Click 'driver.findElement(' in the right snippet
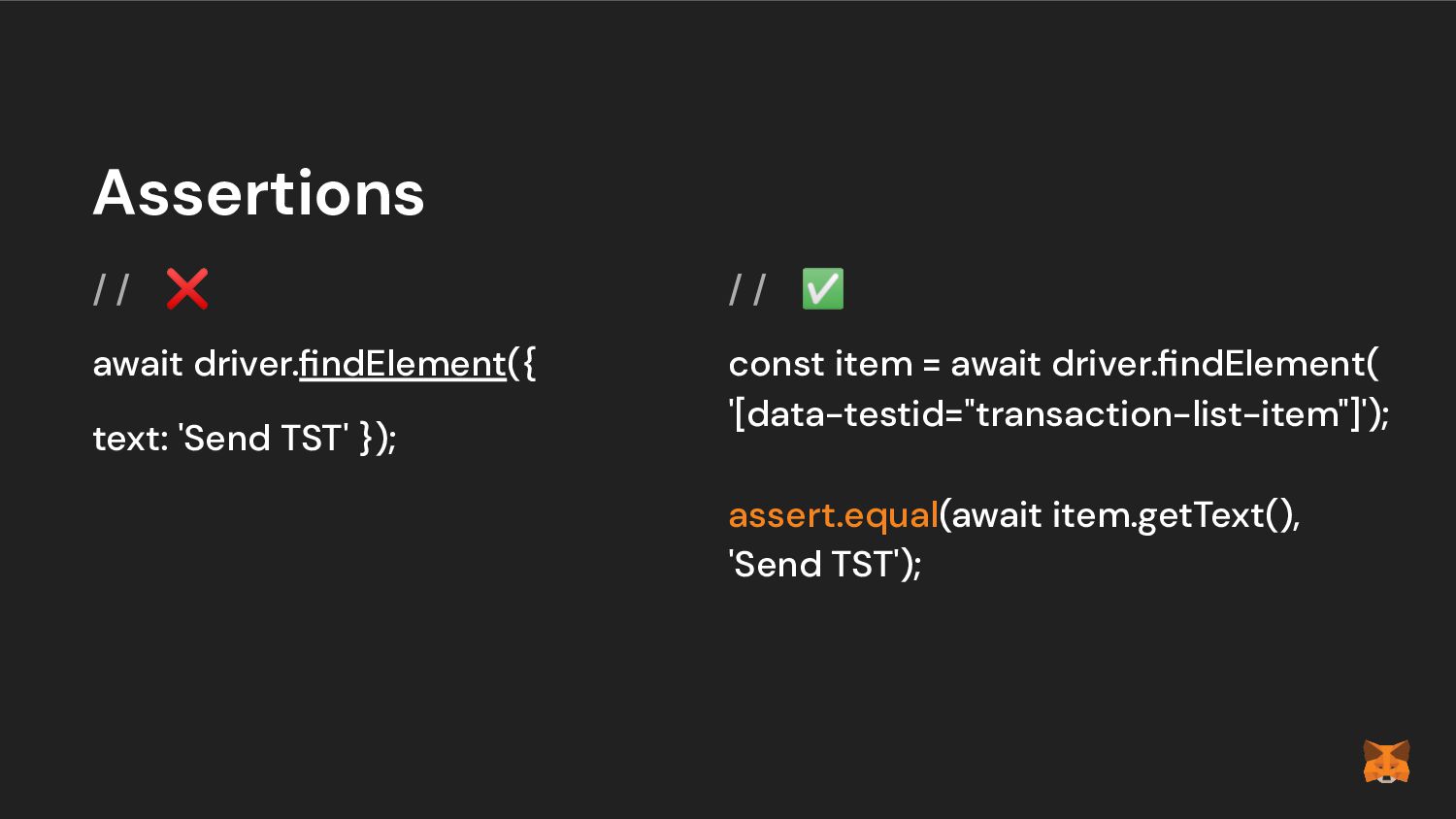 pyautogui.click(x=1215, y=364)
